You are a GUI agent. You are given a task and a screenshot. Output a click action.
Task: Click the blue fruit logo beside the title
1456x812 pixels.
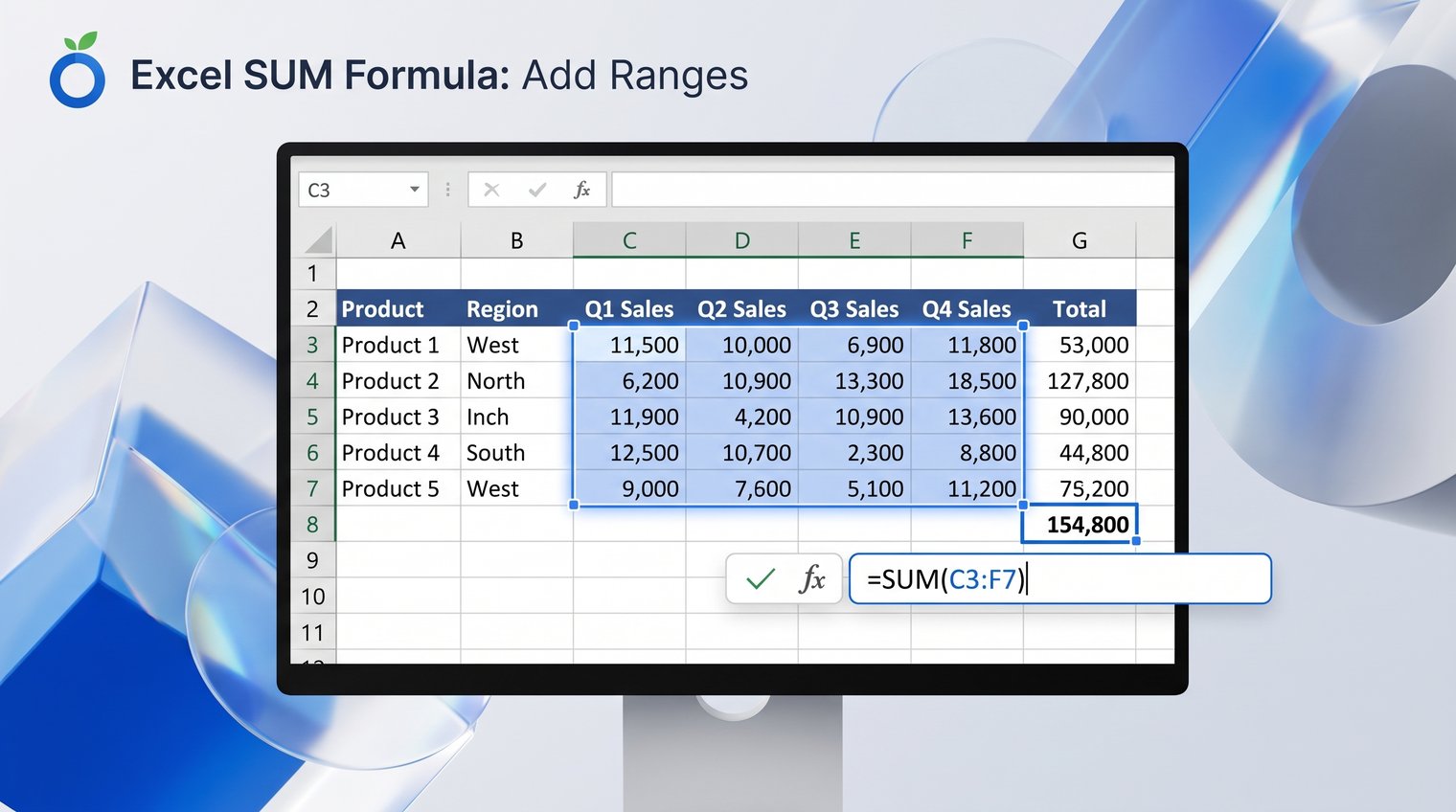point(78,70)
